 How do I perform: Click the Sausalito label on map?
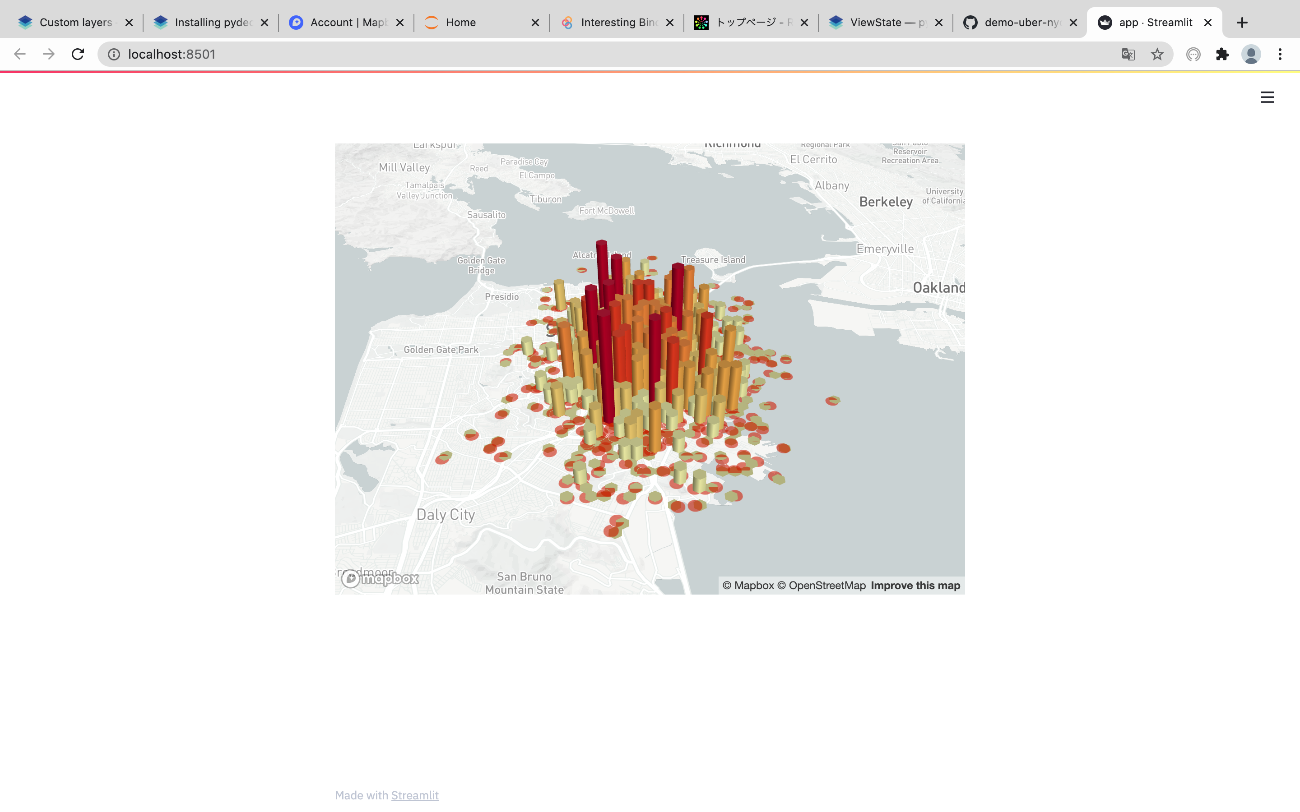487,215
